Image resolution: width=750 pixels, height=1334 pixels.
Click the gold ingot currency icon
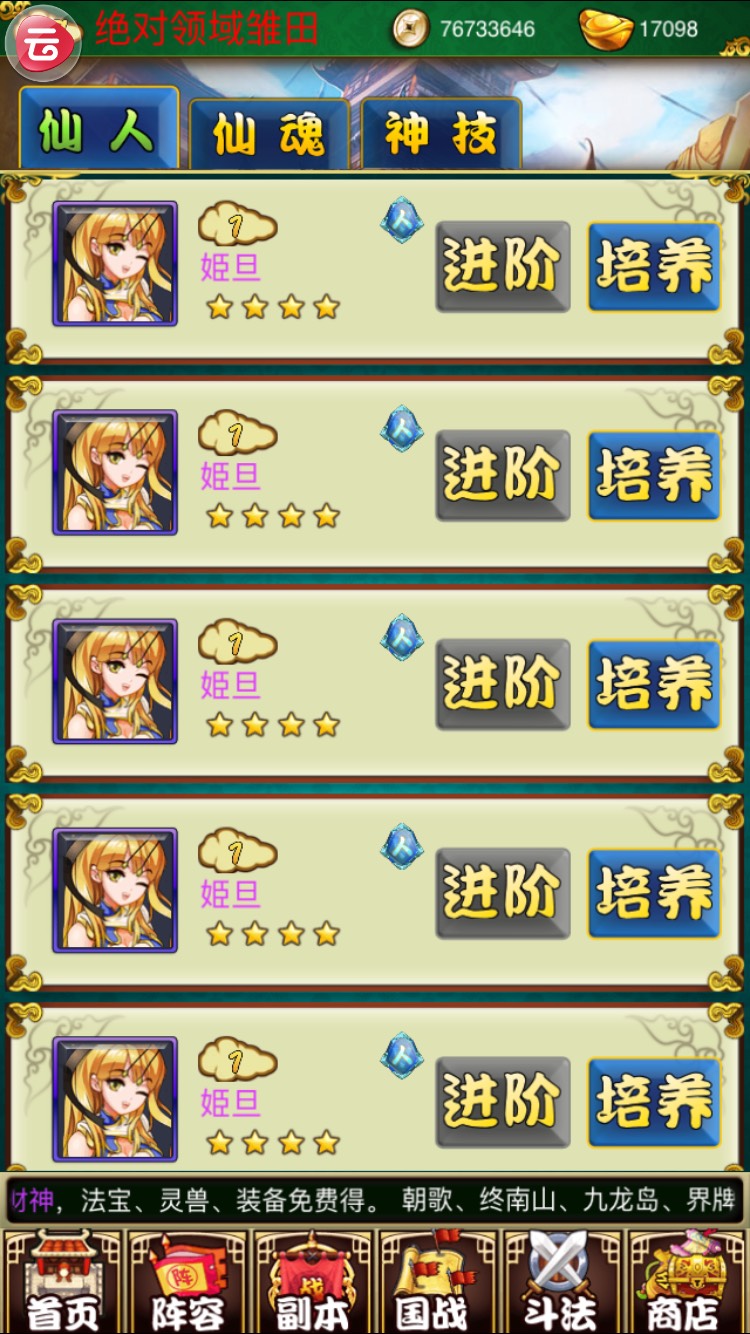tap(606, 29)
